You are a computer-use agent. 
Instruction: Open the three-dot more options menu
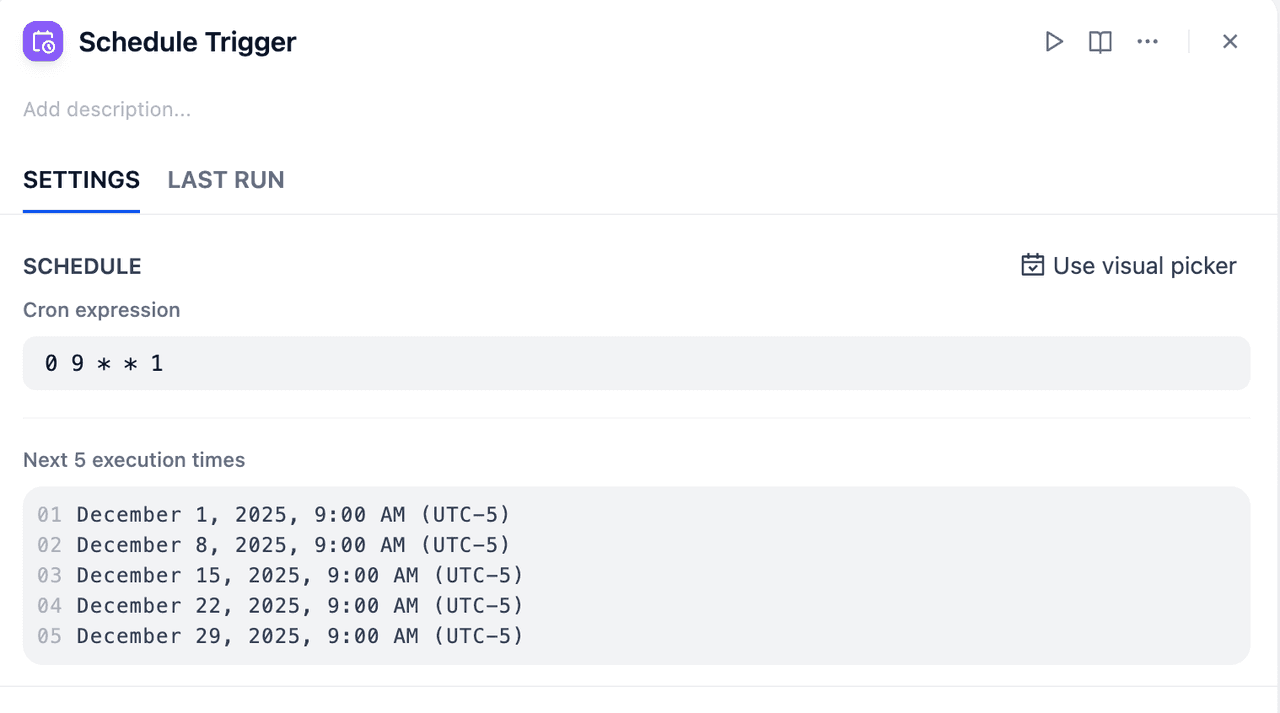[x=1147, y=42]
